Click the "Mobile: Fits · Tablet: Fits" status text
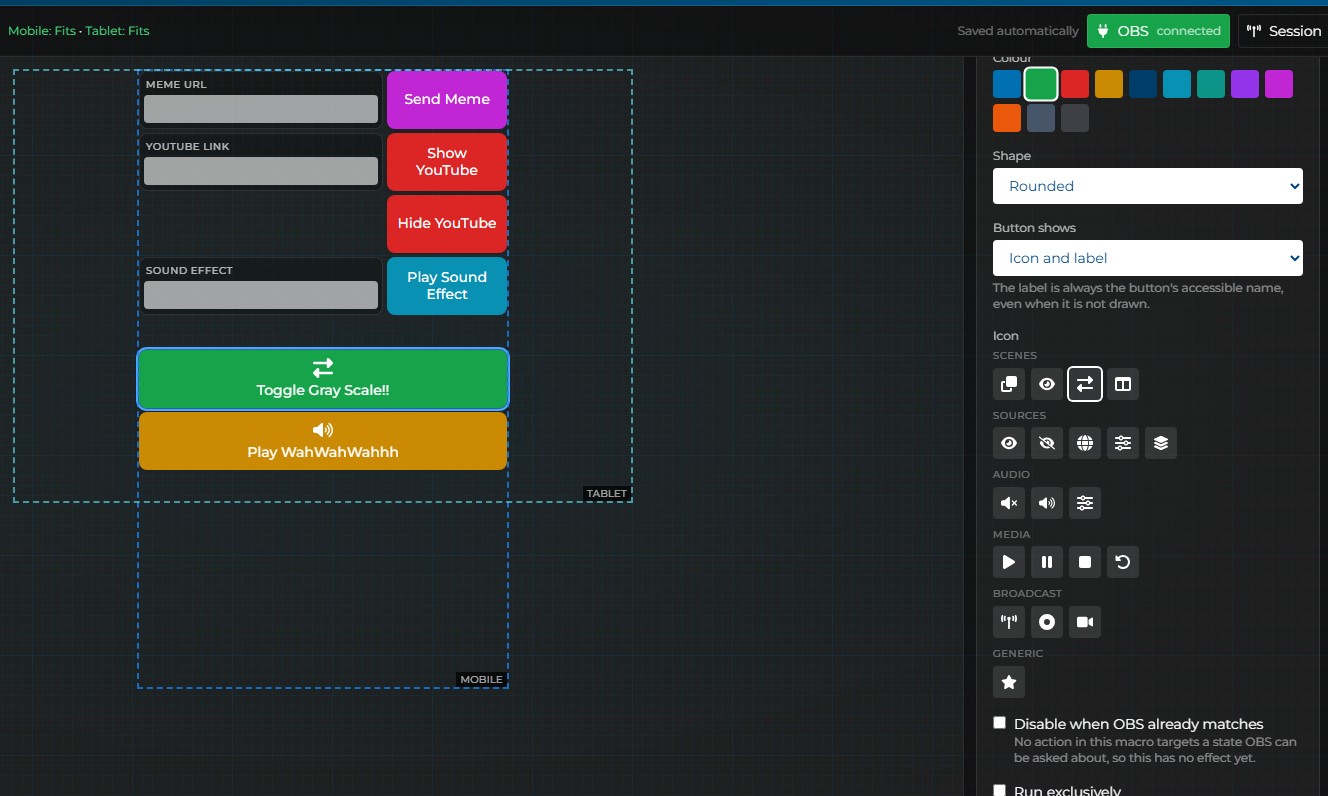The height and width of the screenshot is (796, 1328). pos(79,31)
